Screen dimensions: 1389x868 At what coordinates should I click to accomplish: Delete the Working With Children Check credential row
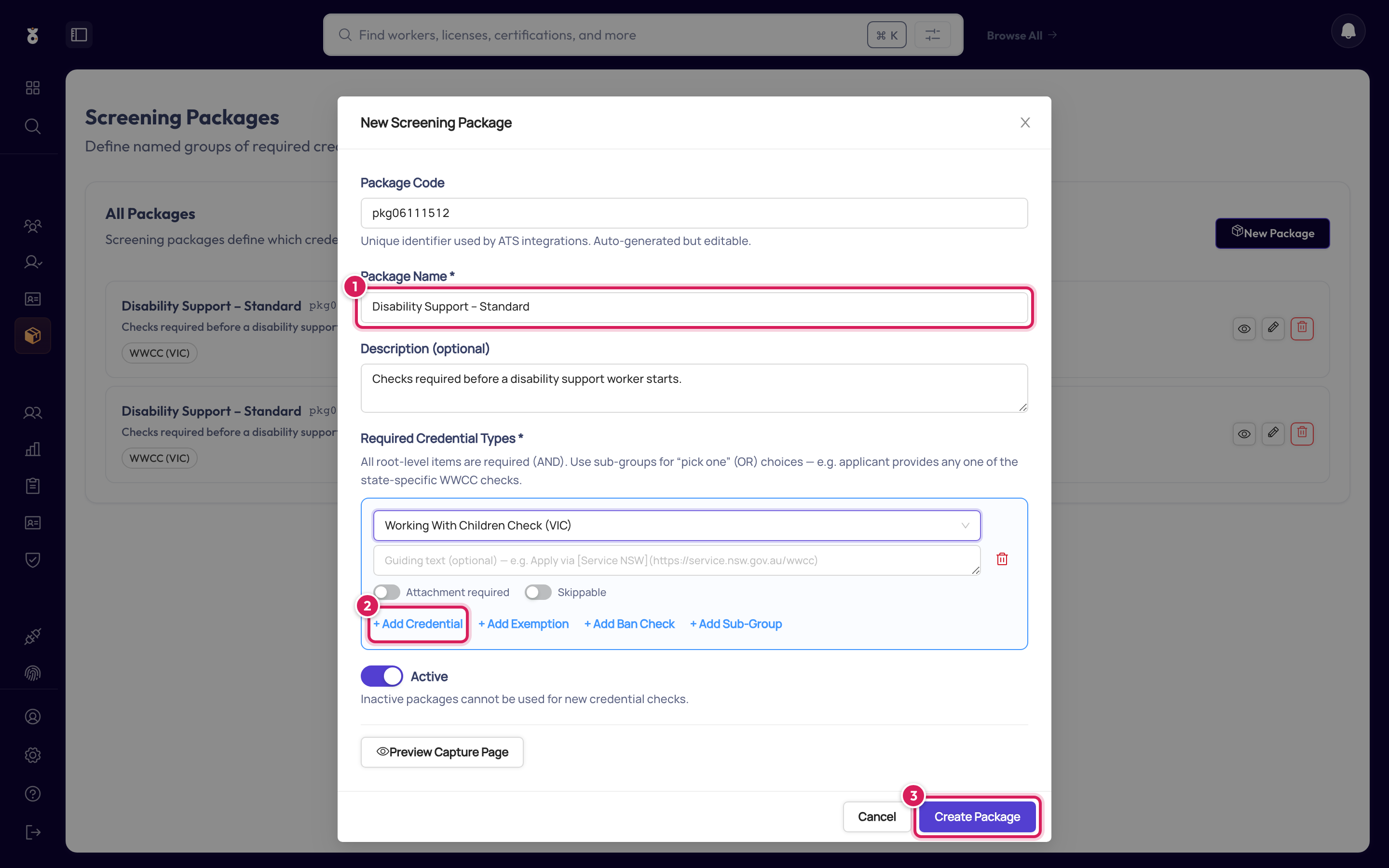pos(1002,559)
